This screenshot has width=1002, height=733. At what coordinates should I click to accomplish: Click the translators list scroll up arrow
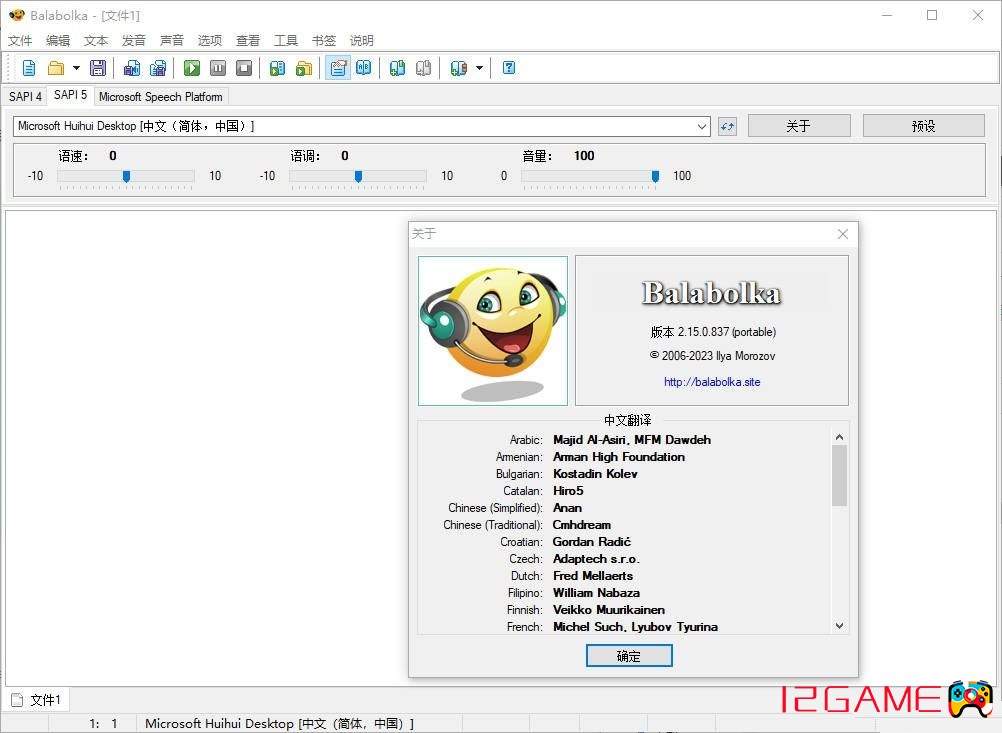click(840, 437)
